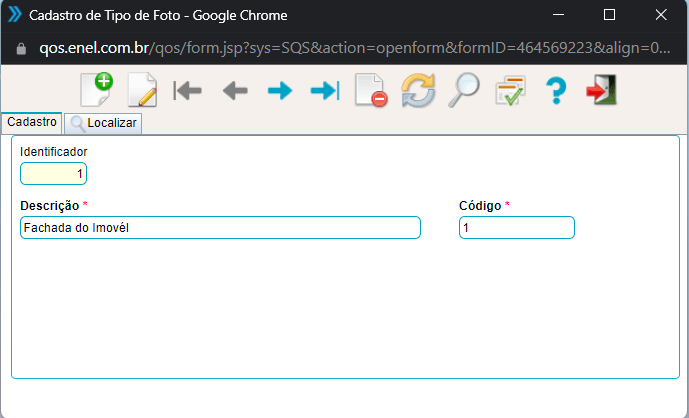Click the Identificador field

(x=54, y=174)
